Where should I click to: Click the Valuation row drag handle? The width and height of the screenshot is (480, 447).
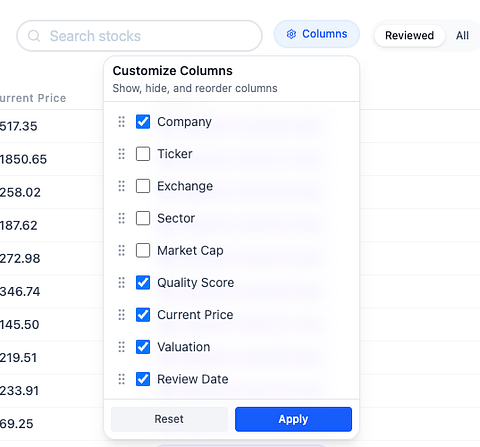pos(122,347)
